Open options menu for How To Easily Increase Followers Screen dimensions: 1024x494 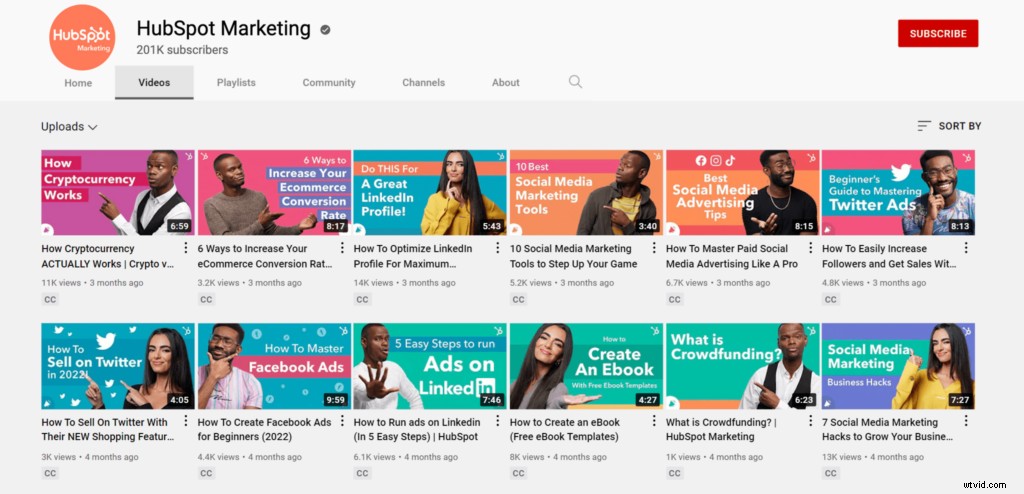pyautogui.click(x=966, y=248)
